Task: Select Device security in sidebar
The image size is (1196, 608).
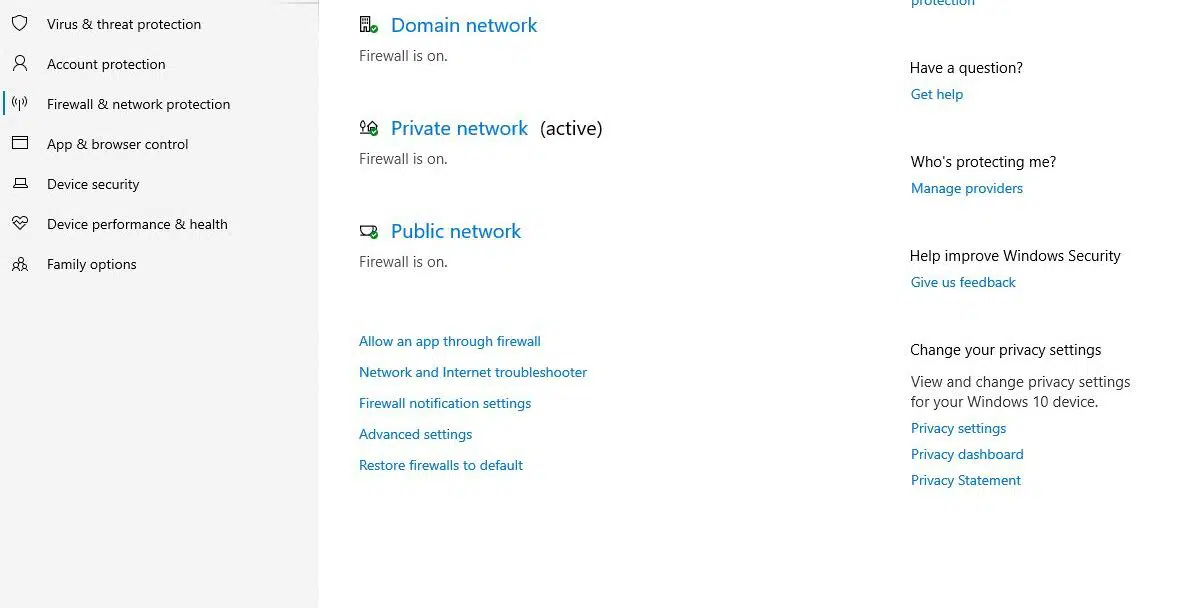Action: [x=93, y=184]
